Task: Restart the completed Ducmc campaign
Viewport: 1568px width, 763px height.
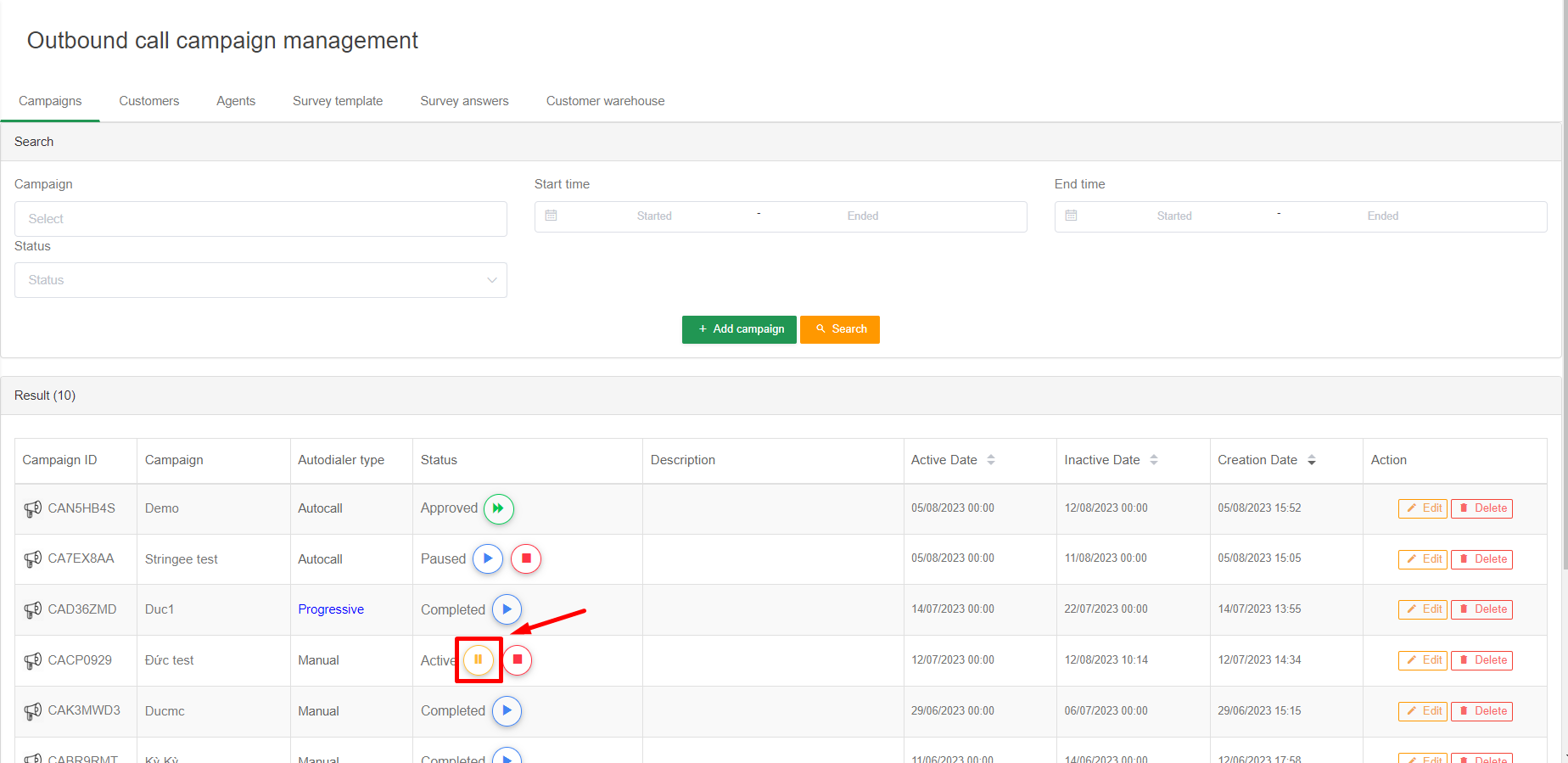Action: tap(507, 710)
